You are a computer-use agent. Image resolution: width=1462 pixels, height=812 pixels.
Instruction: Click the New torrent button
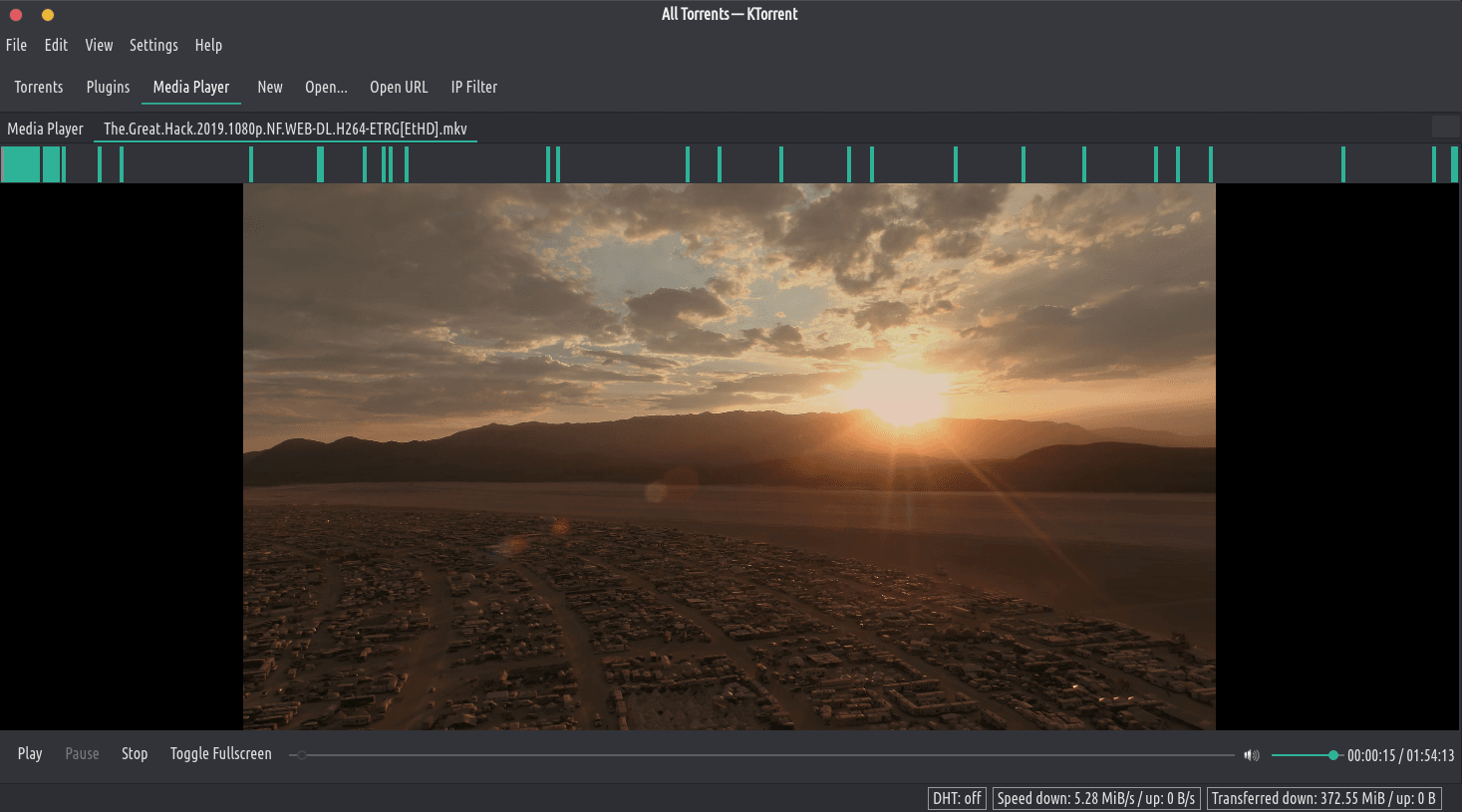pos(270,87)
